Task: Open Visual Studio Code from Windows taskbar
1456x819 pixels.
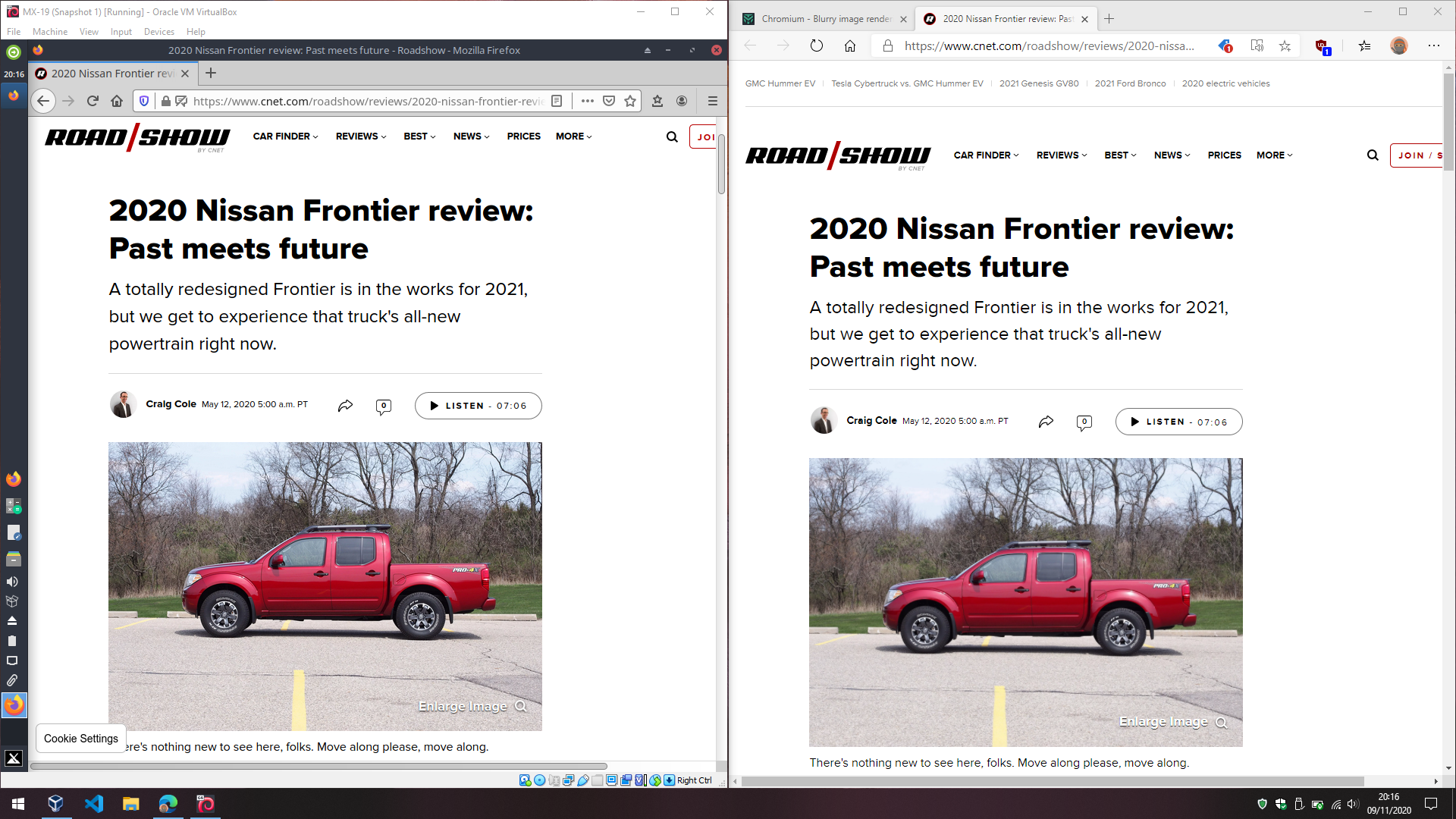Action: coord(93,804)
